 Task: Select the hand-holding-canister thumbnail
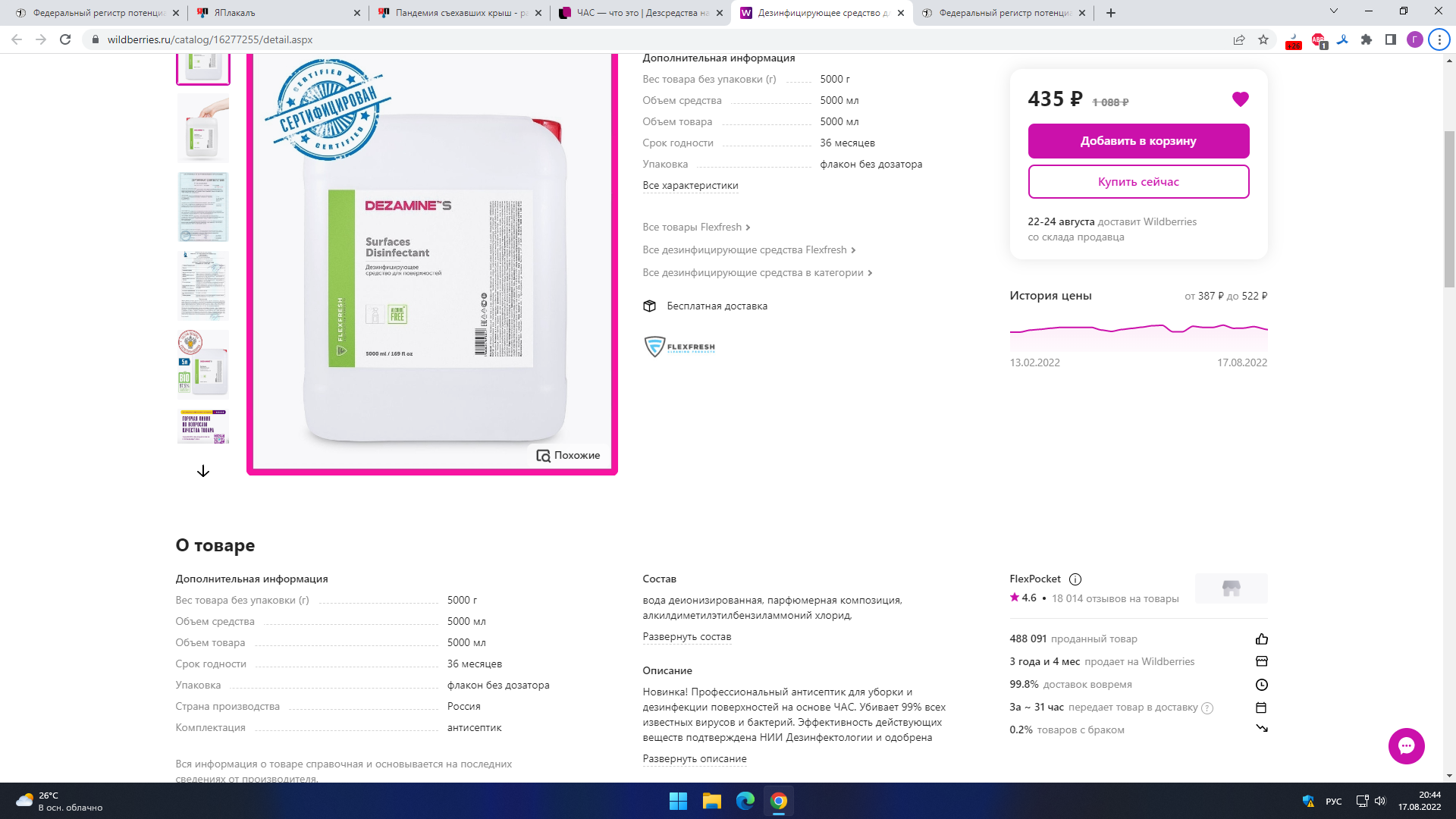point(203,128)
